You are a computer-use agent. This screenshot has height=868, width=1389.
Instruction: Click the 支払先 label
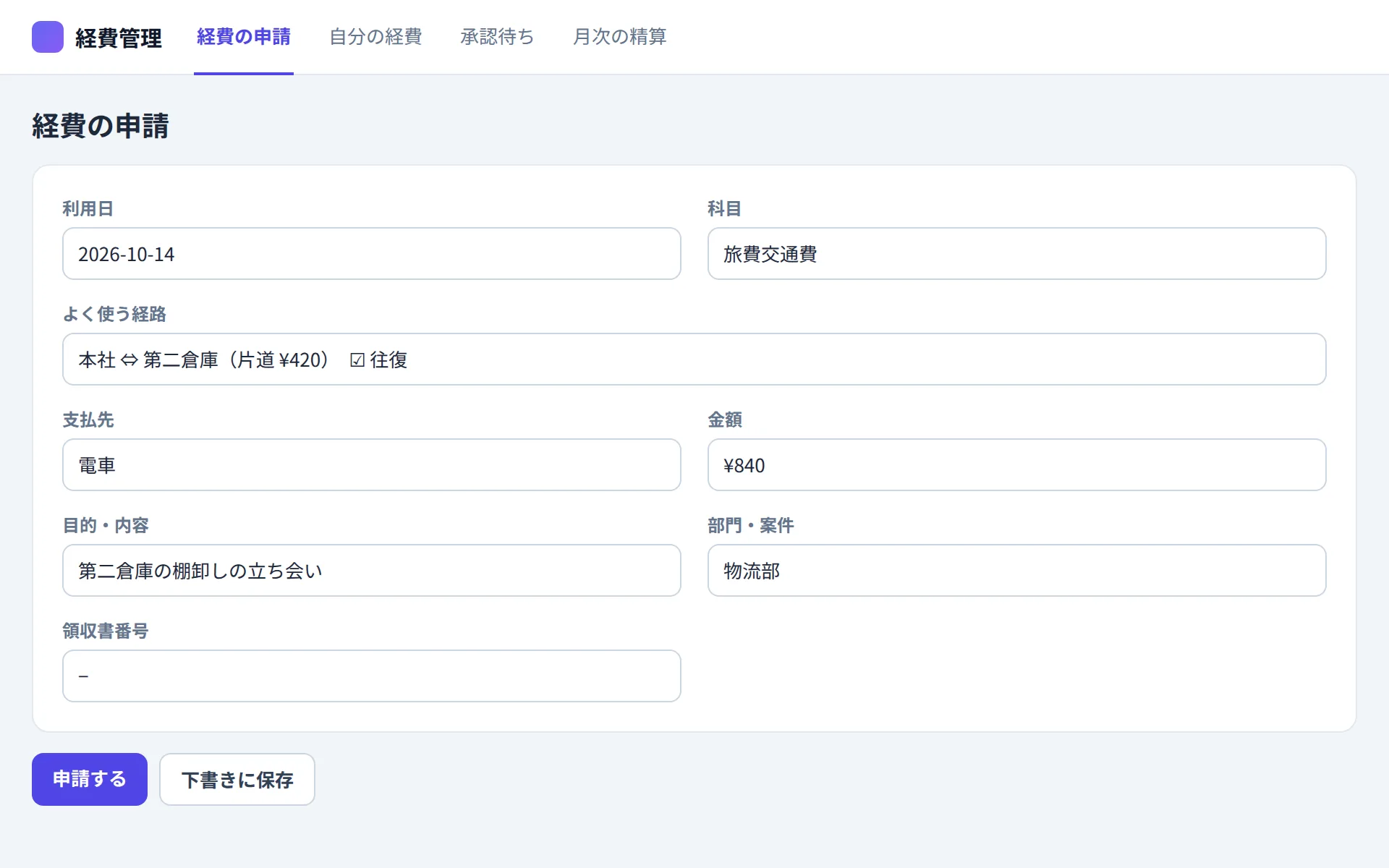88,420
